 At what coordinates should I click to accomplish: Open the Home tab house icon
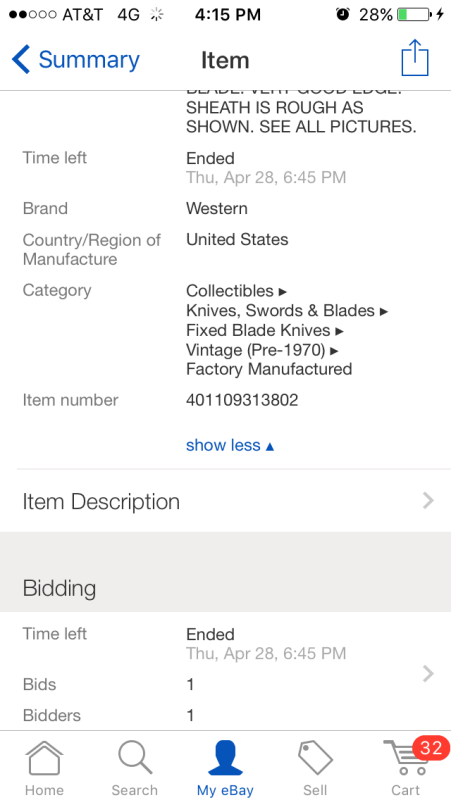click(44, 759)
